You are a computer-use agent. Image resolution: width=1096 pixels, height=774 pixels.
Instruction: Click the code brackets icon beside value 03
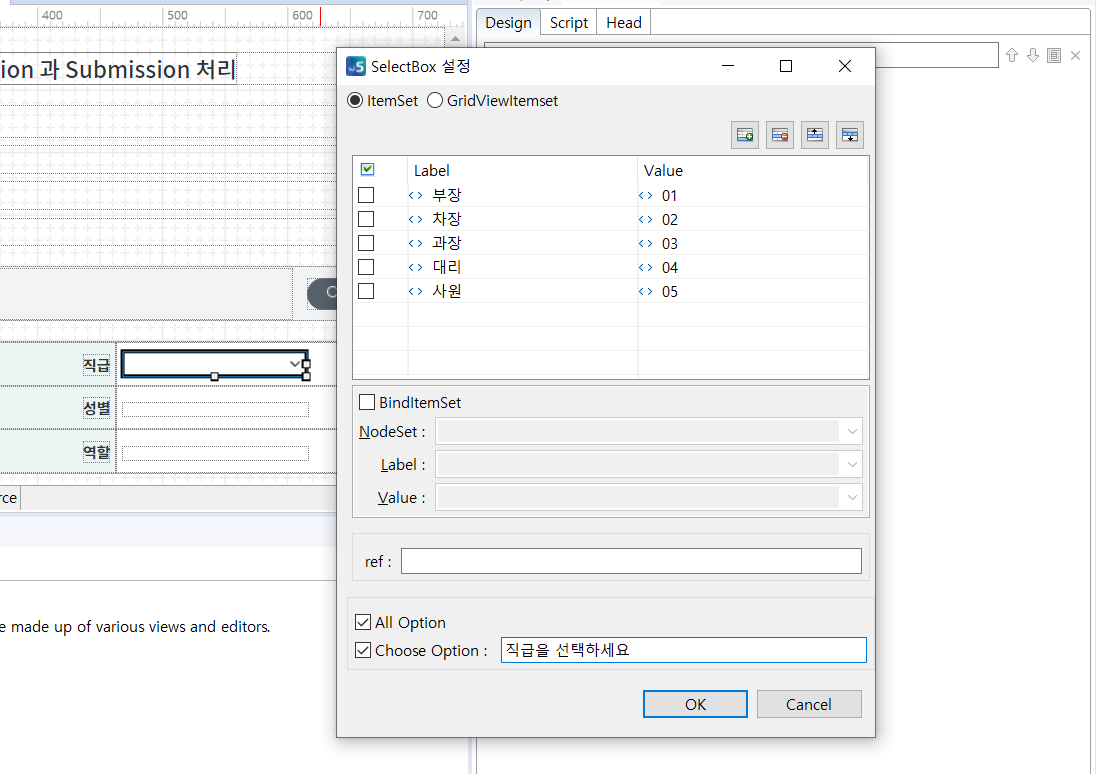(x=645, y=243)
